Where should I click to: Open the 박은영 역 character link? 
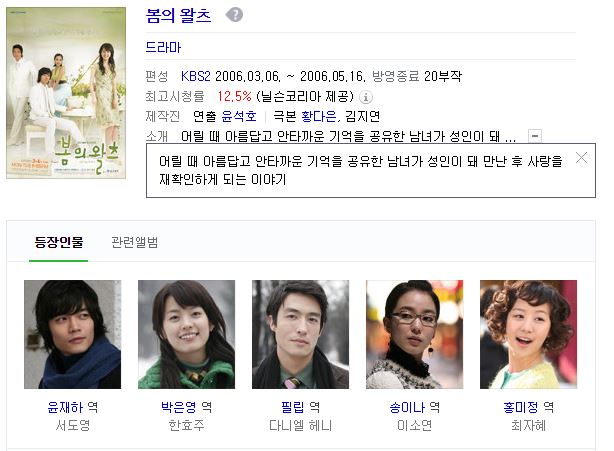click(186, 407)
